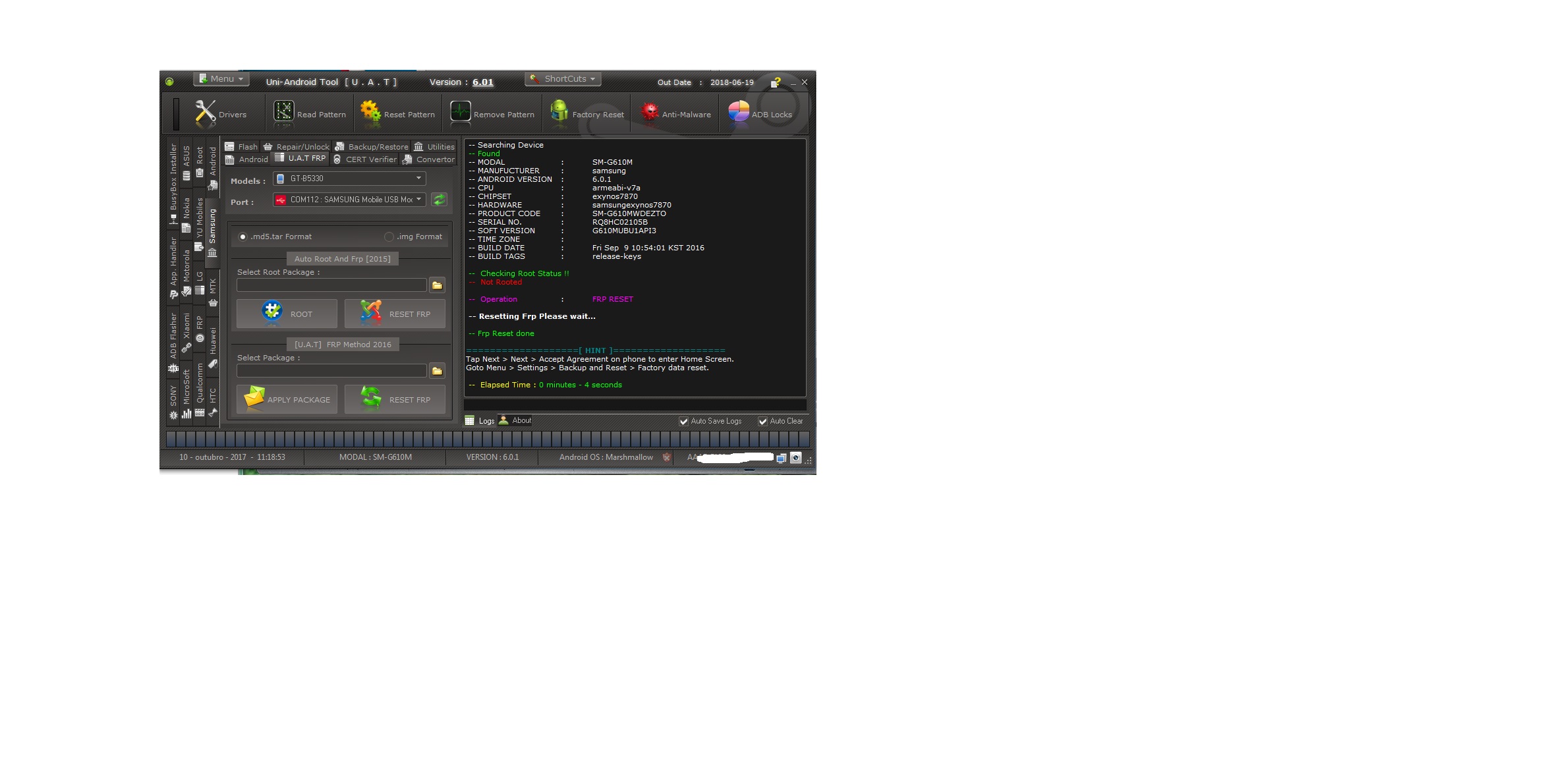Select the vertical Android side tab
1542x784 pixels.
(x=213, y=168)
